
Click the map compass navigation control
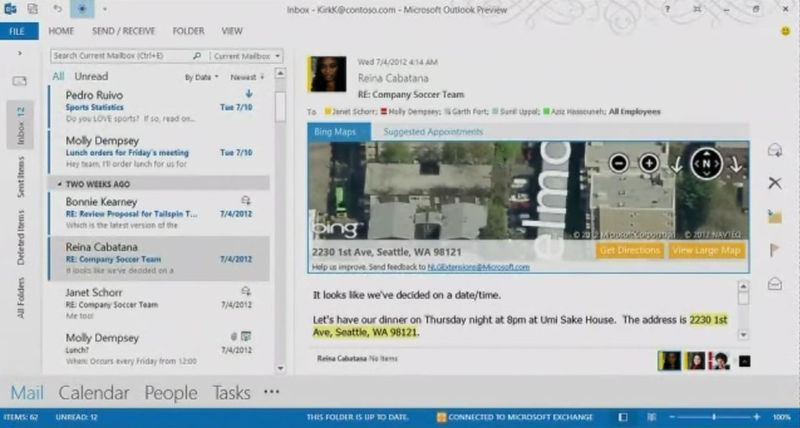706,163
